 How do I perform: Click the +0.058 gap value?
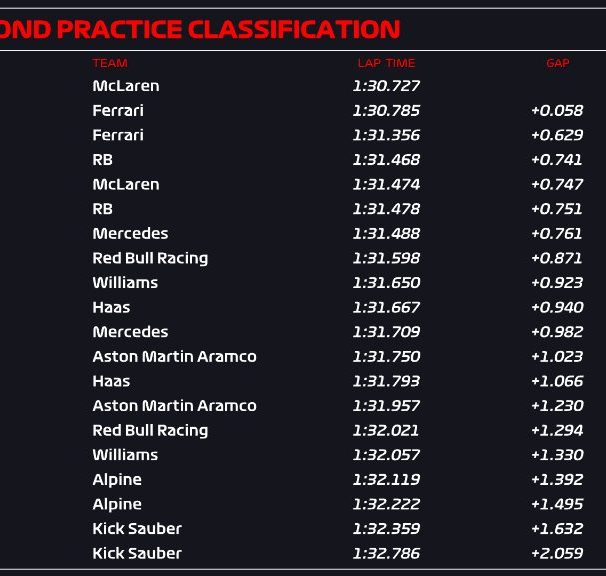tap(557, 111)
